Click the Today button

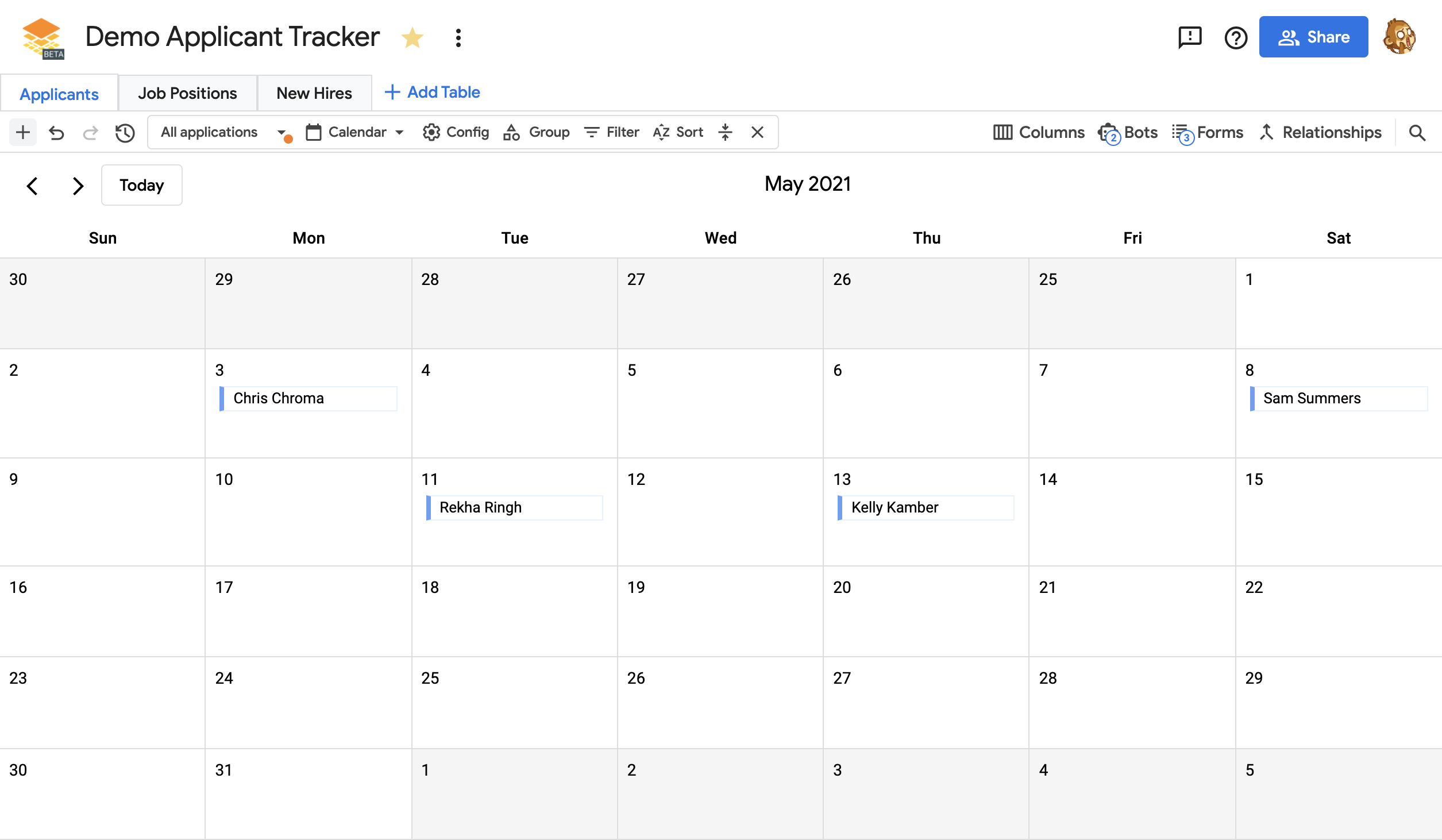click(142, 185)
